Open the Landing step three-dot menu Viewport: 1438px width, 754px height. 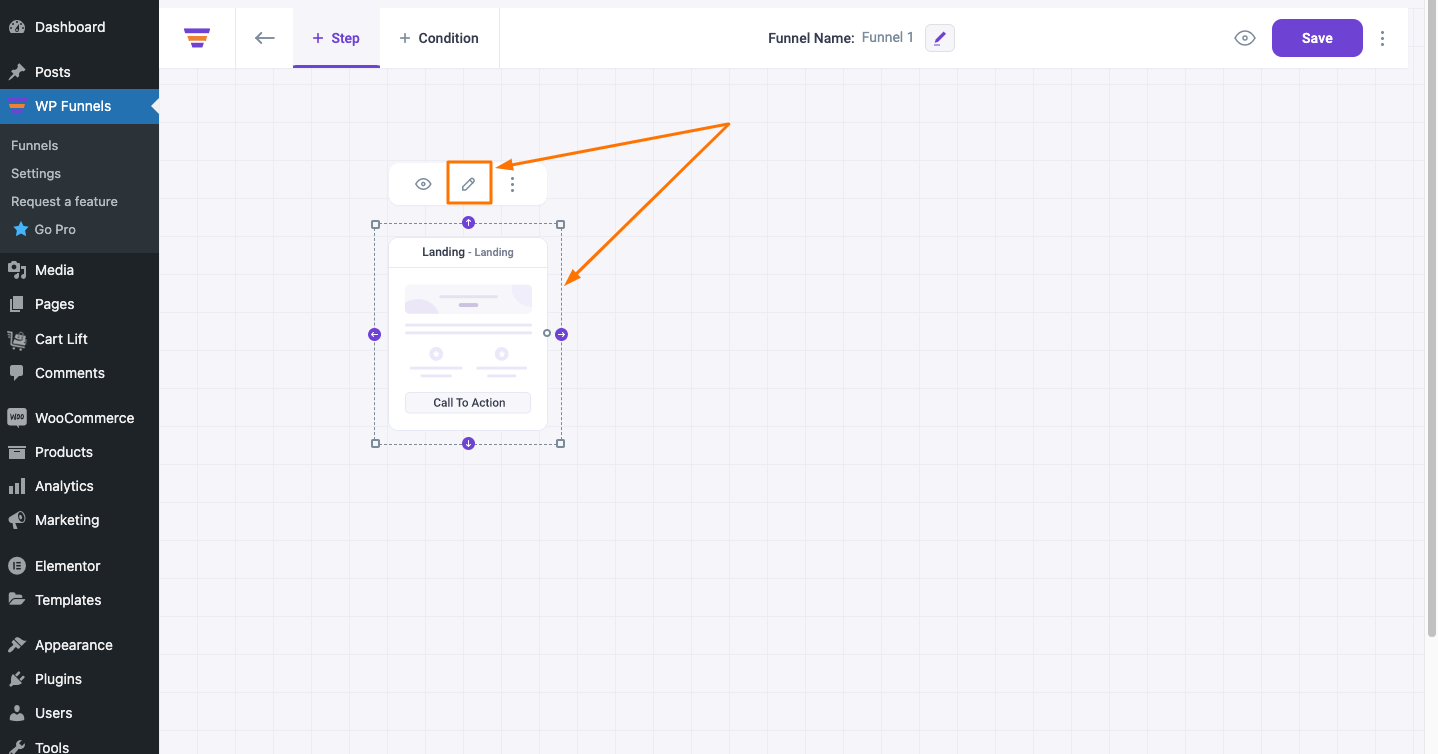[513, 184]
